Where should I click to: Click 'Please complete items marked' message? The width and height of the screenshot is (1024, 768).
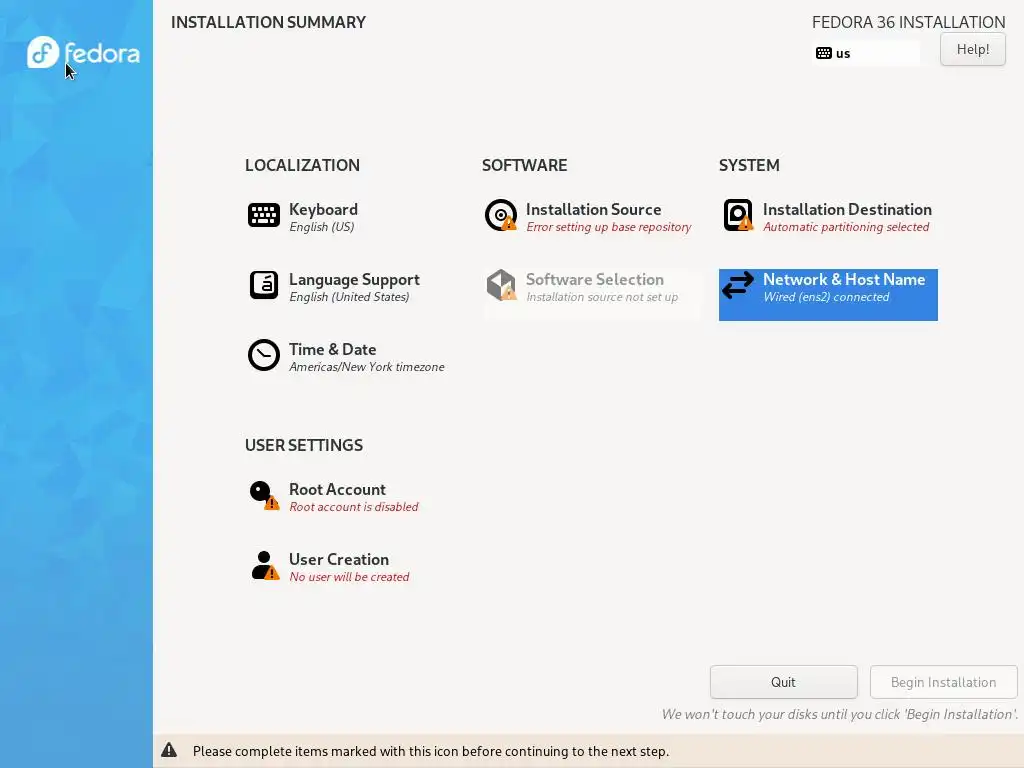click(431, 751)
